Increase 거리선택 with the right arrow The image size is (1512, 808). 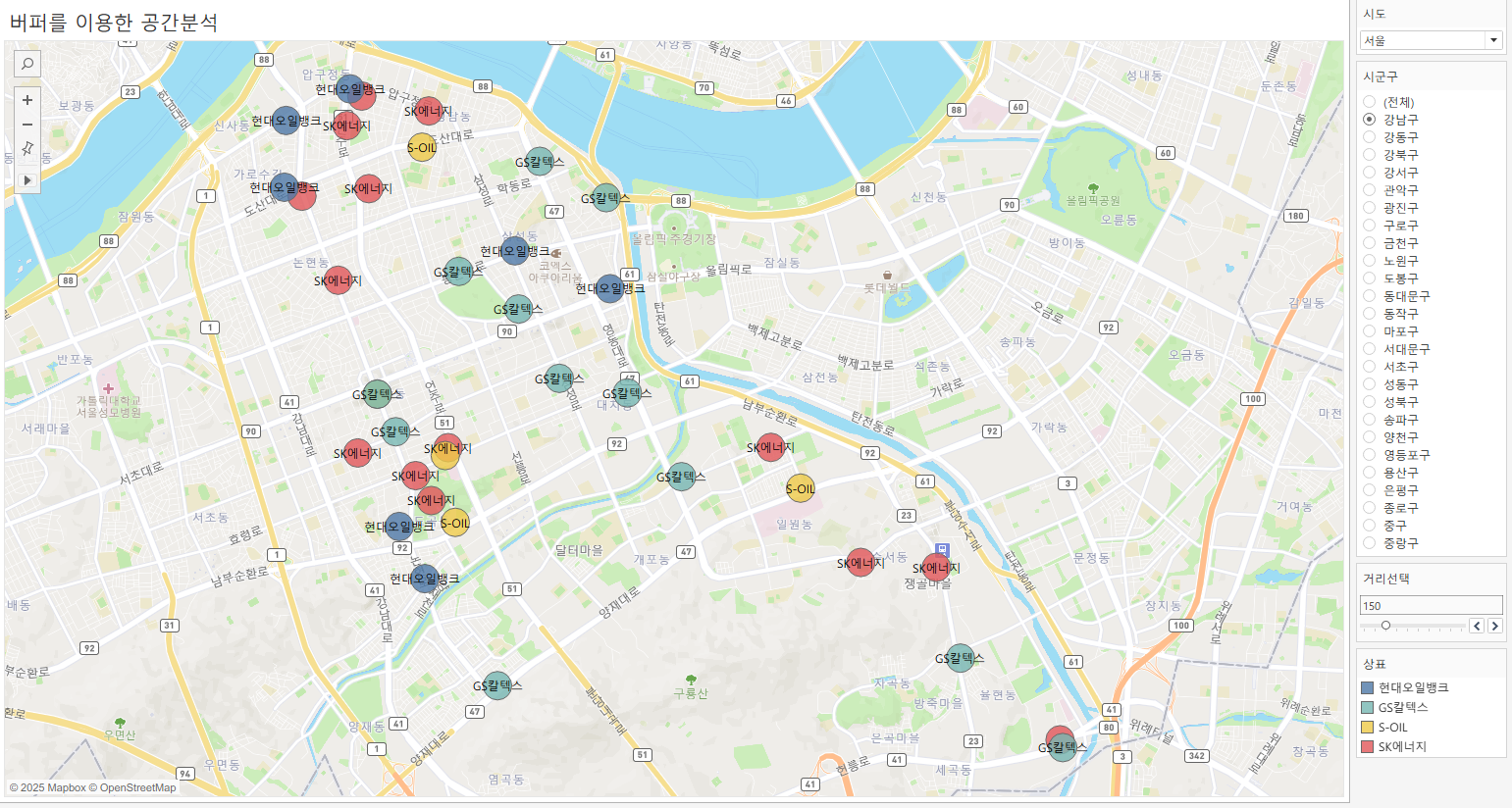[1494, 626]
